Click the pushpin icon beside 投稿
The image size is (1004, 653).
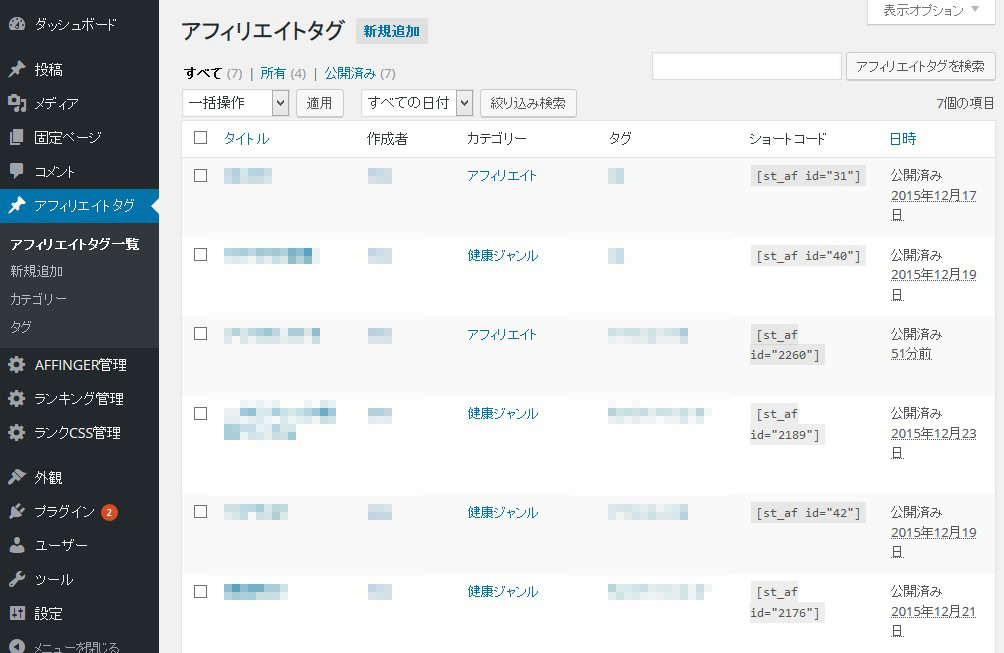(17, 69)
